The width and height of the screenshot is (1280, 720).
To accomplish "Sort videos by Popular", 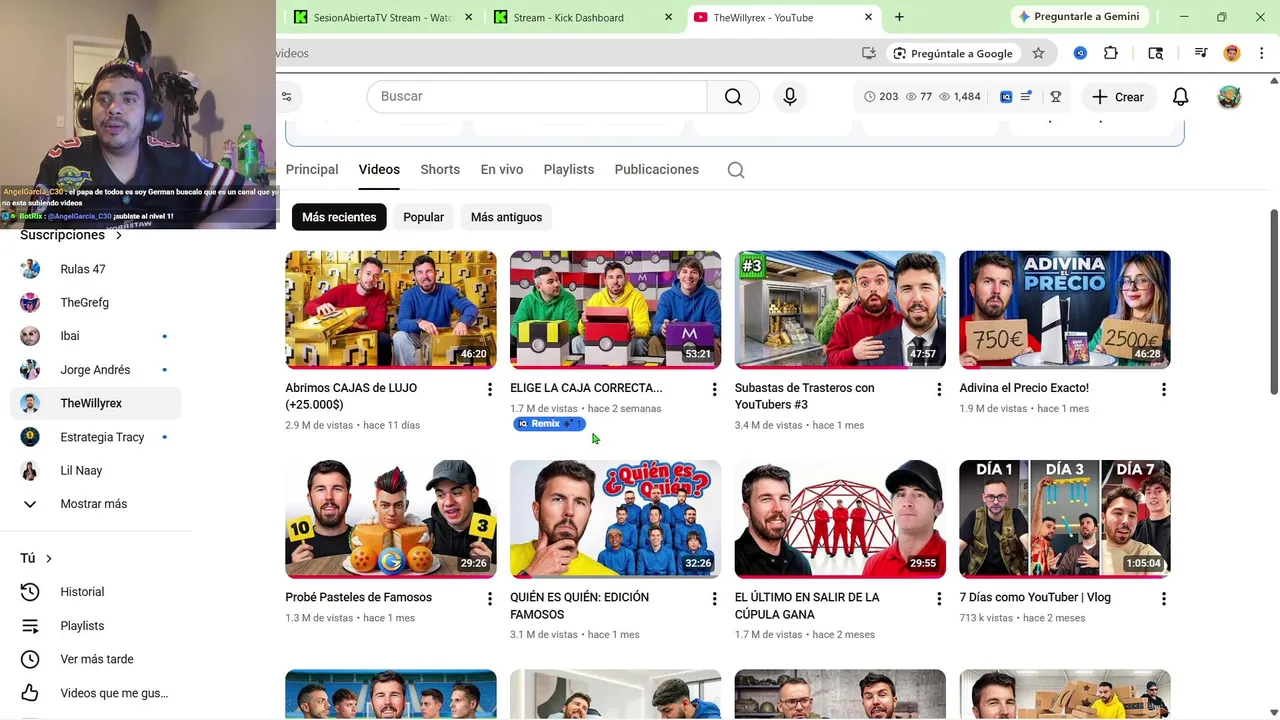I will click(x=423, y=217).
